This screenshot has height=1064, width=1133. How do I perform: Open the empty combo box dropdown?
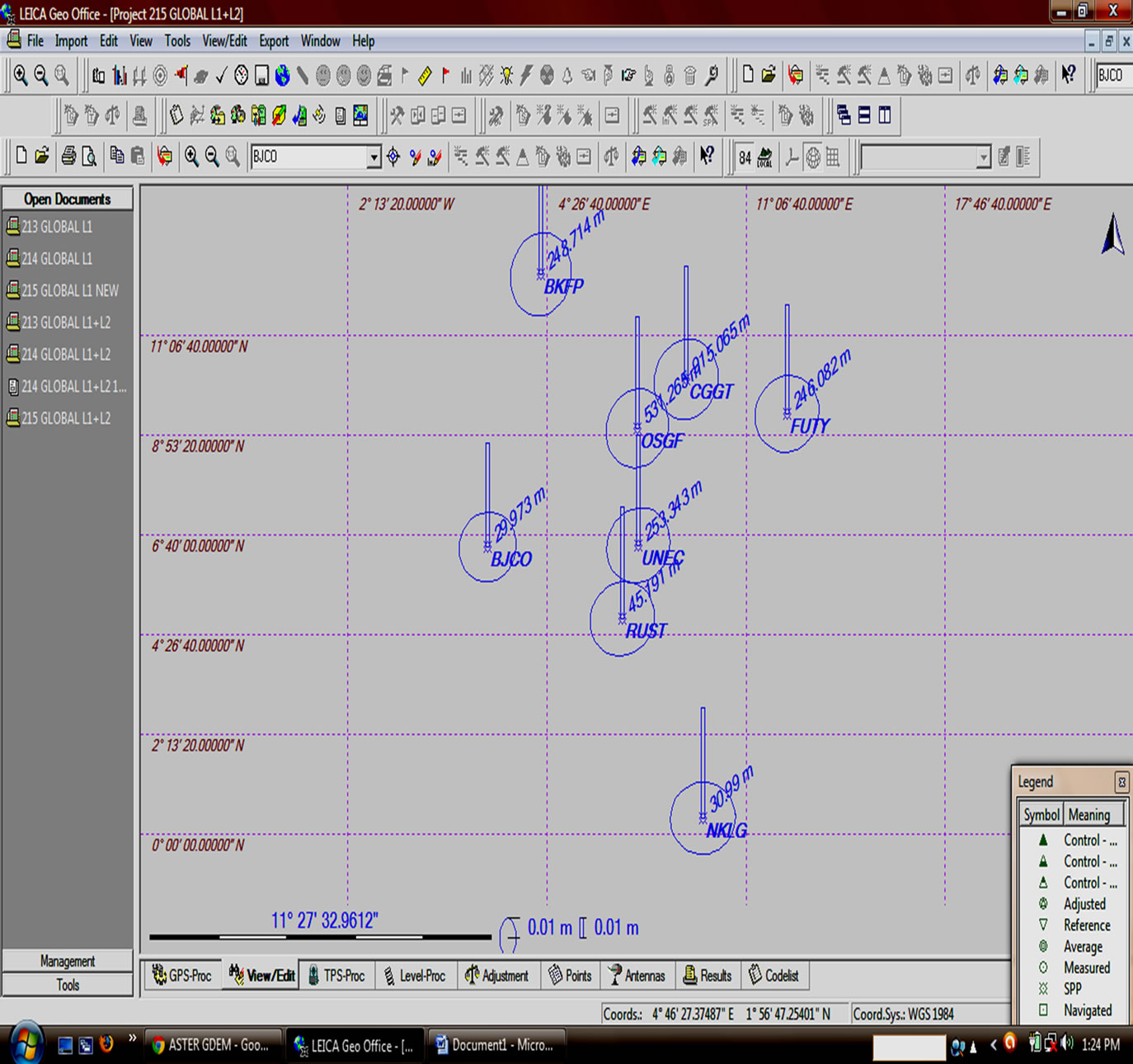click(983, 157)
